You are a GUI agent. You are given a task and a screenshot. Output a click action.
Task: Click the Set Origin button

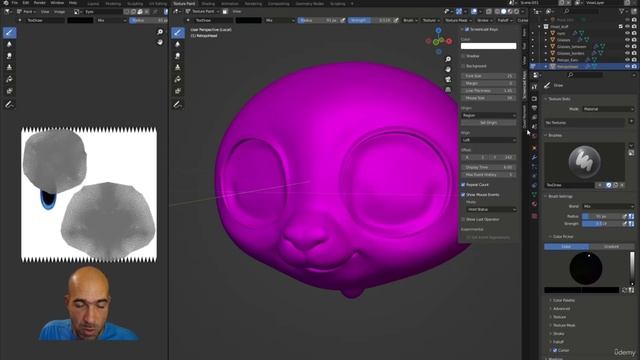(489, 123)
